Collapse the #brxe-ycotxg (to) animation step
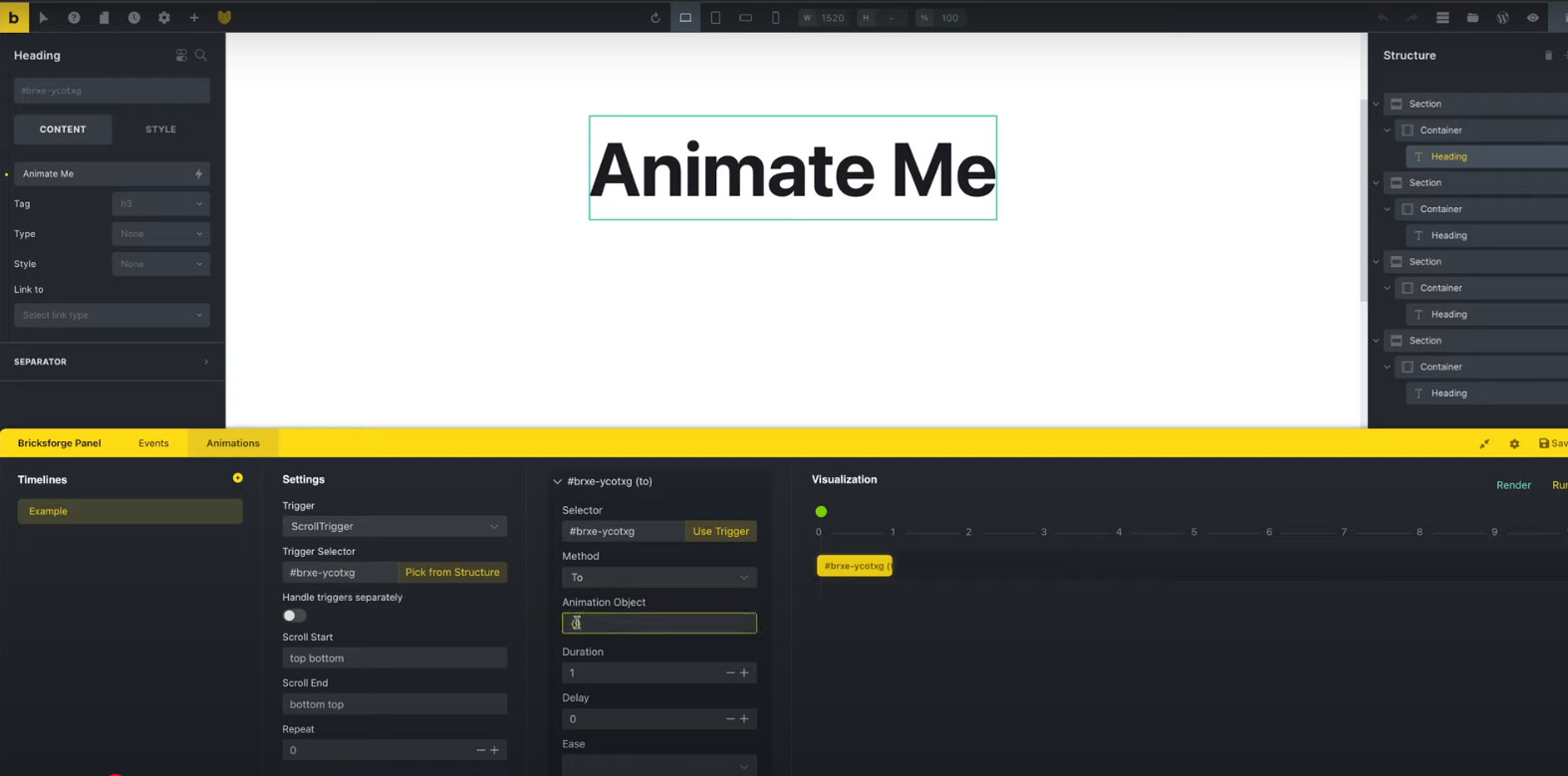The width and height of the screenshot is (1568, 776). coord(557,482)
